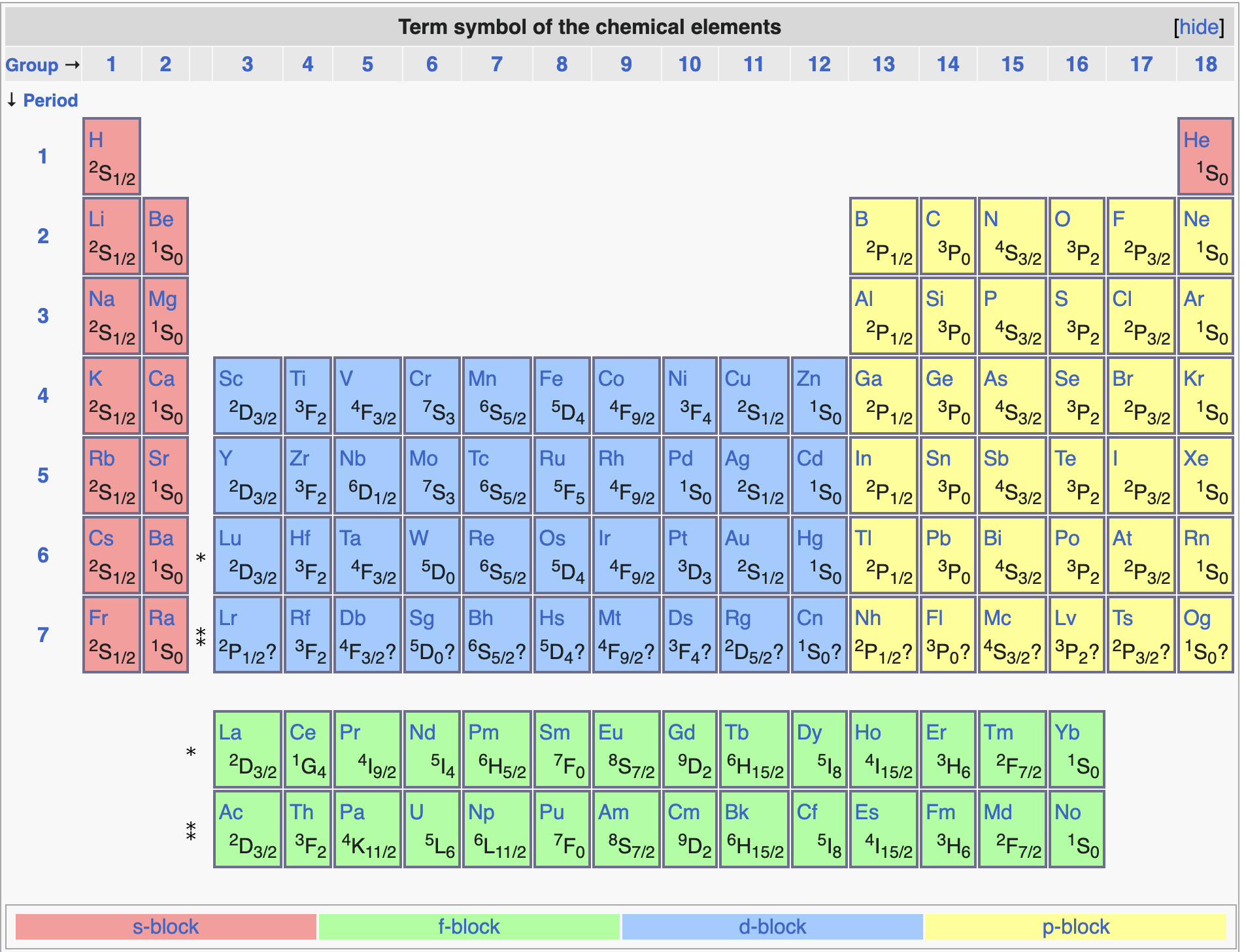Click group 18 column header

coord(1205,64)
